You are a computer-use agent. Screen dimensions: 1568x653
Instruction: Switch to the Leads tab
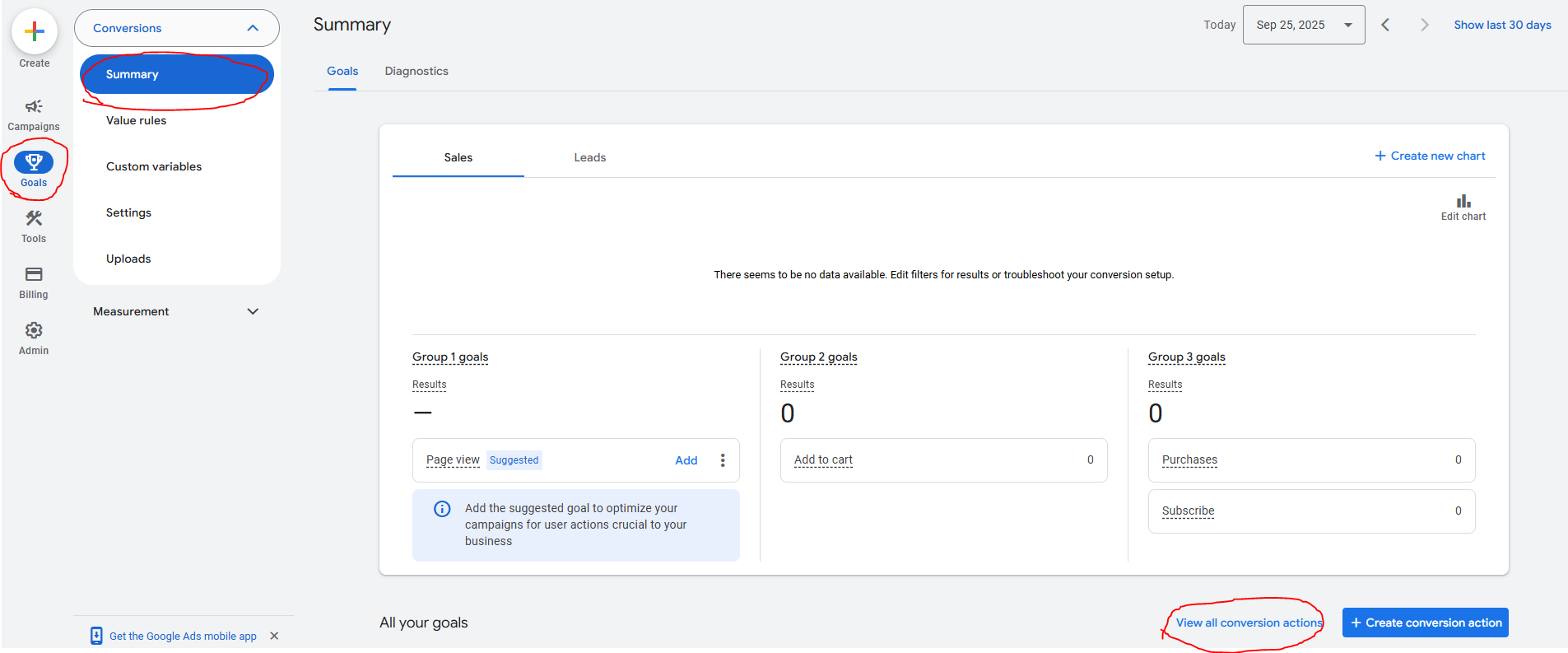pos(589,157)
